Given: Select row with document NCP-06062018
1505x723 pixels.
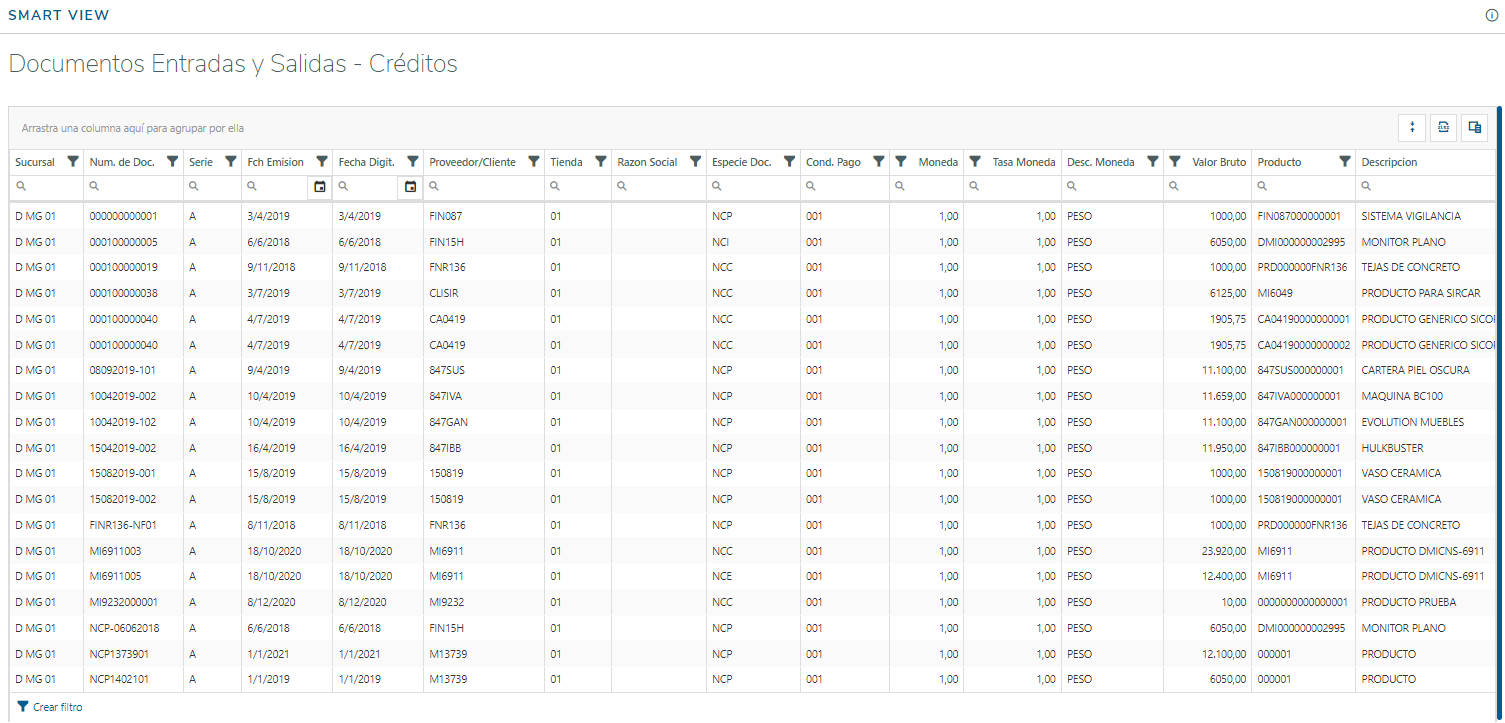Looking at the screenshot, I should click(124, 628).
